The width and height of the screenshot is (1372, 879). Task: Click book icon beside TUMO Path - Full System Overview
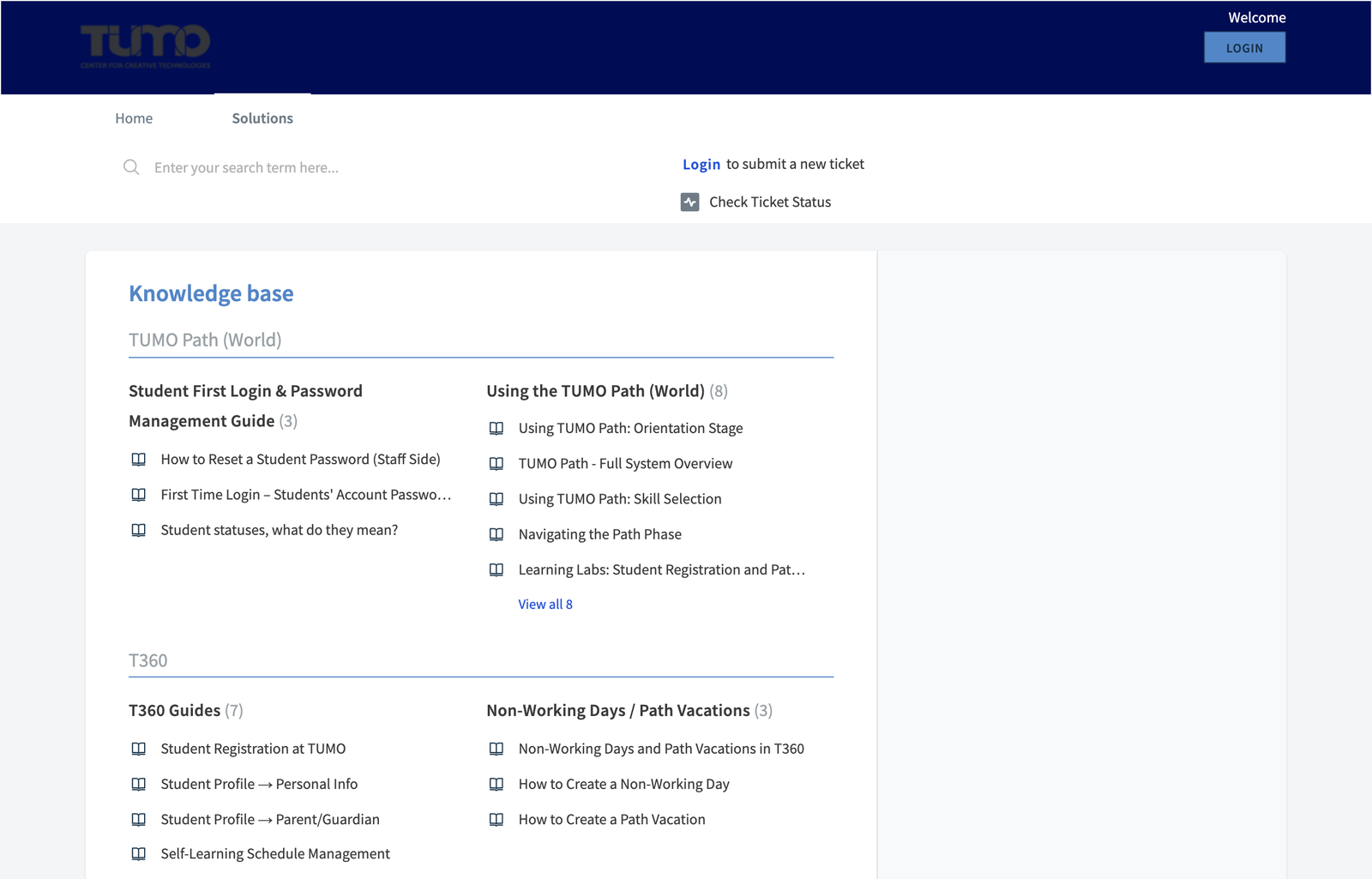496,464
